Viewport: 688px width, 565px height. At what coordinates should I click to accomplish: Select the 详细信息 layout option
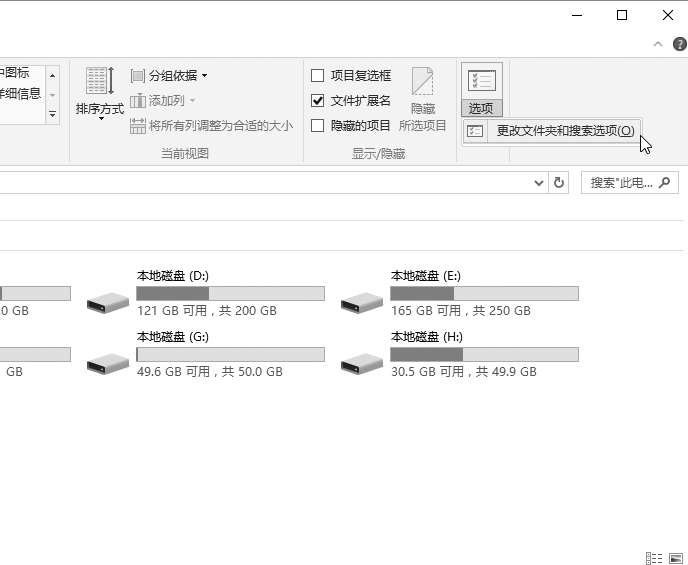coord(20,93)
